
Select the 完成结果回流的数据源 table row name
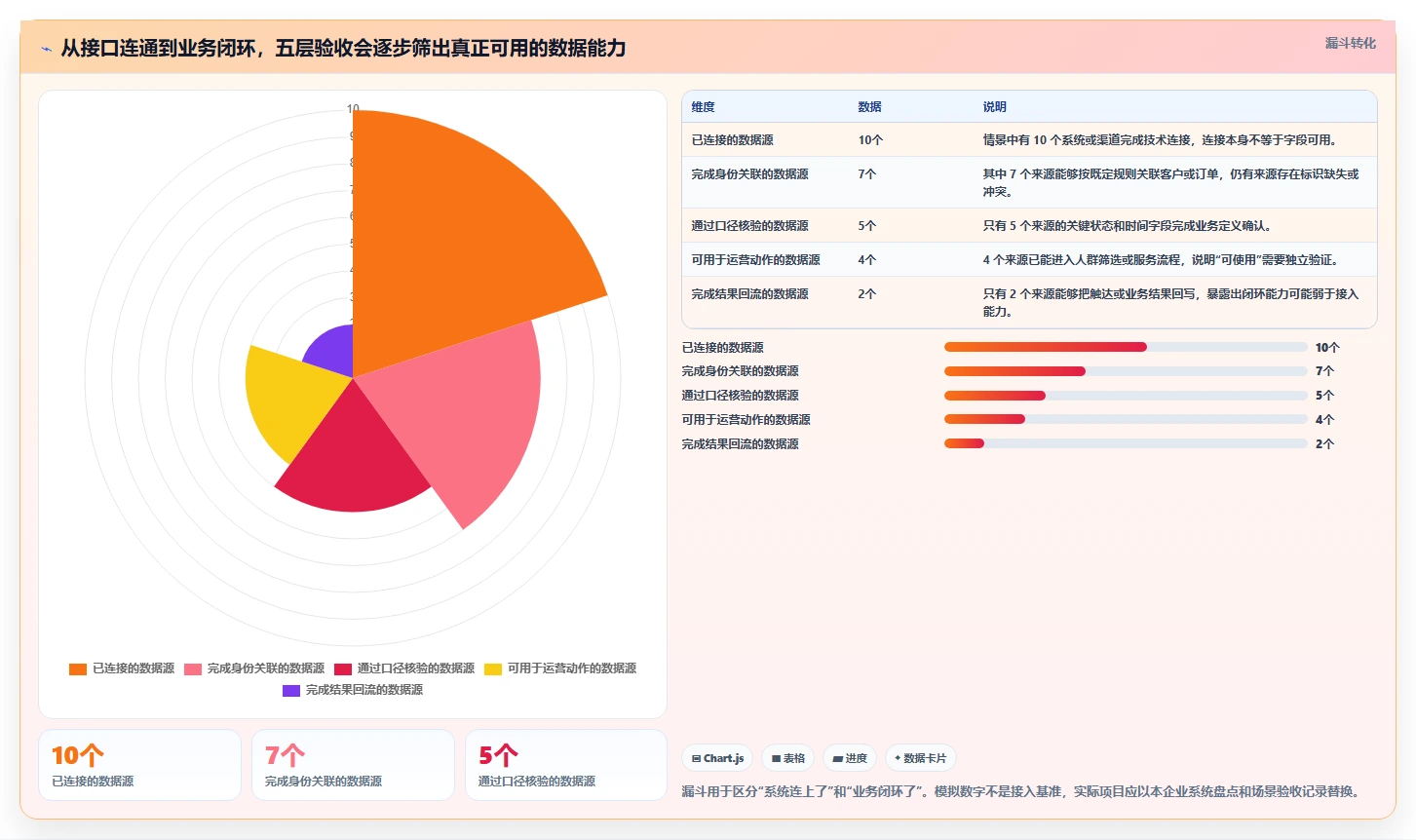coord(749,294)
